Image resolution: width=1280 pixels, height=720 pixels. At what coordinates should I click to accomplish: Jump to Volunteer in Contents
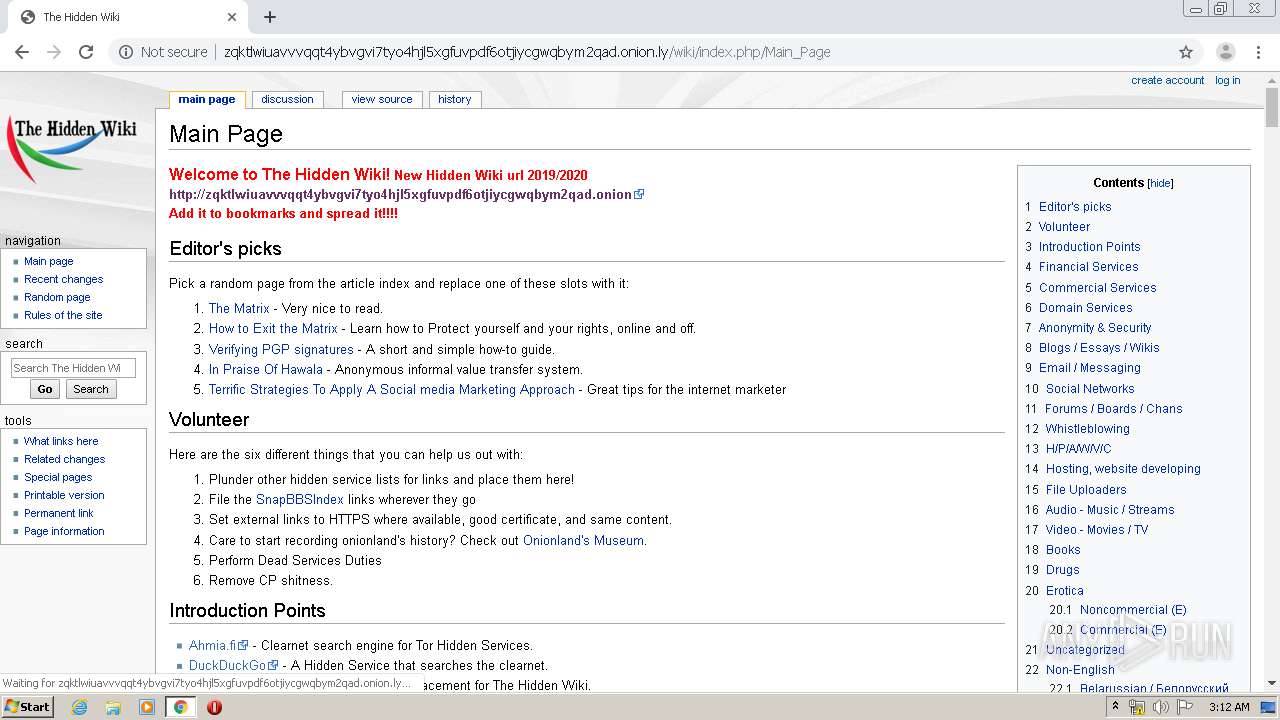pos(1064,227)
